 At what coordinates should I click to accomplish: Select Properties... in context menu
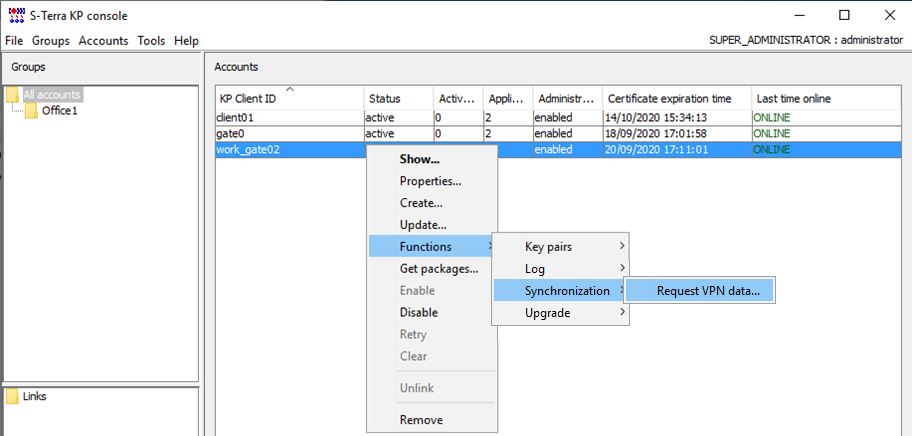click(x=431, y=181)
